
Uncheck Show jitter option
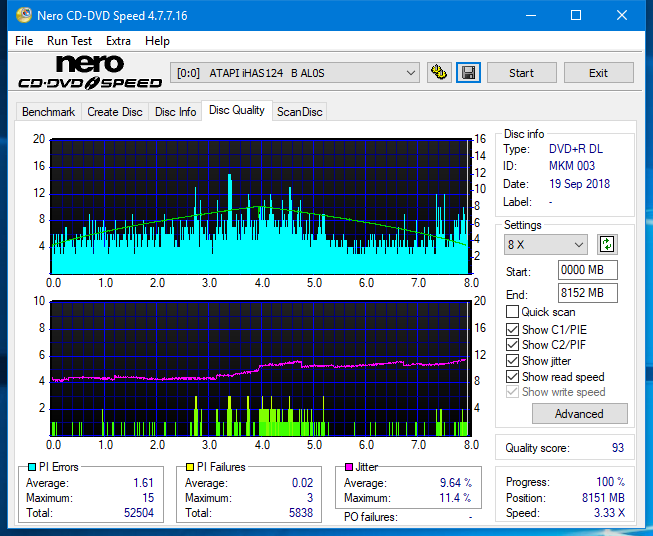tap(512, 361)
